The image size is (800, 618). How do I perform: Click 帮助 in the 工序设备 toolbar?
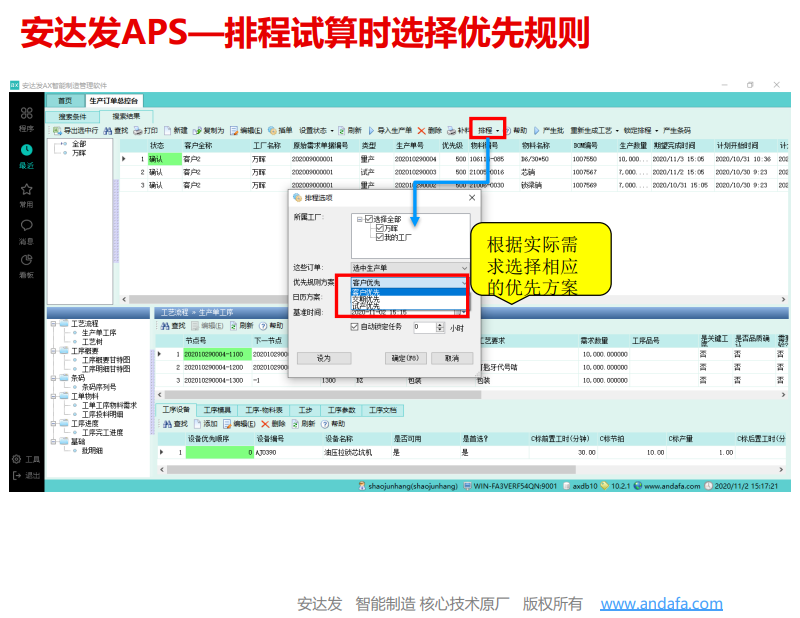pos(333,424)
